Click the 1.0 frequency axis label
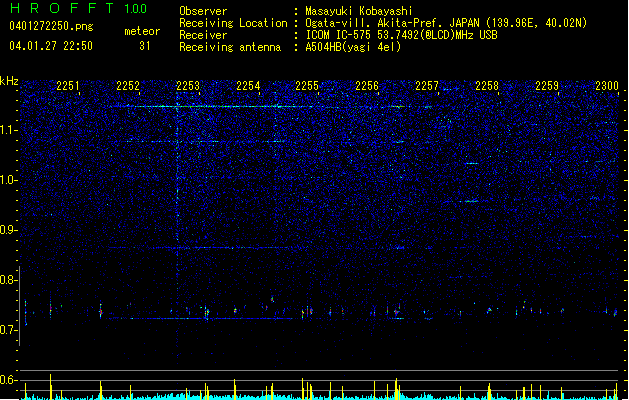 pyautogui.click(x=8, y=180)
